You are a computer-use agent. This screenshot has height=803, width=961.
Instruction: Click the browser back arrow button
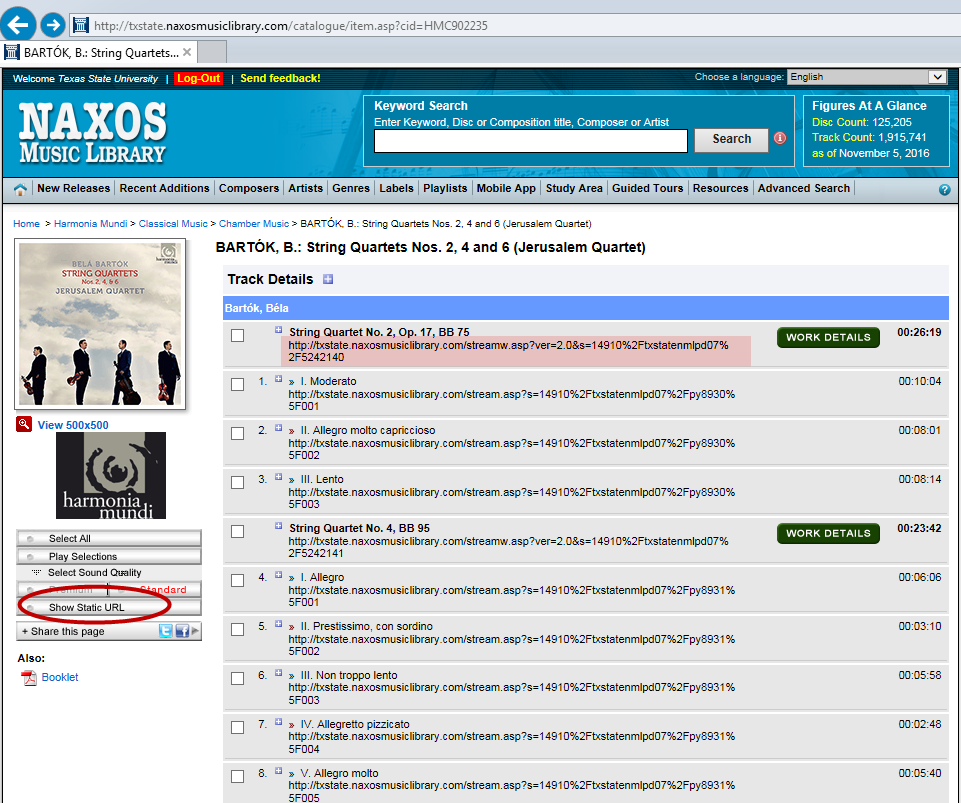(18, 25)
